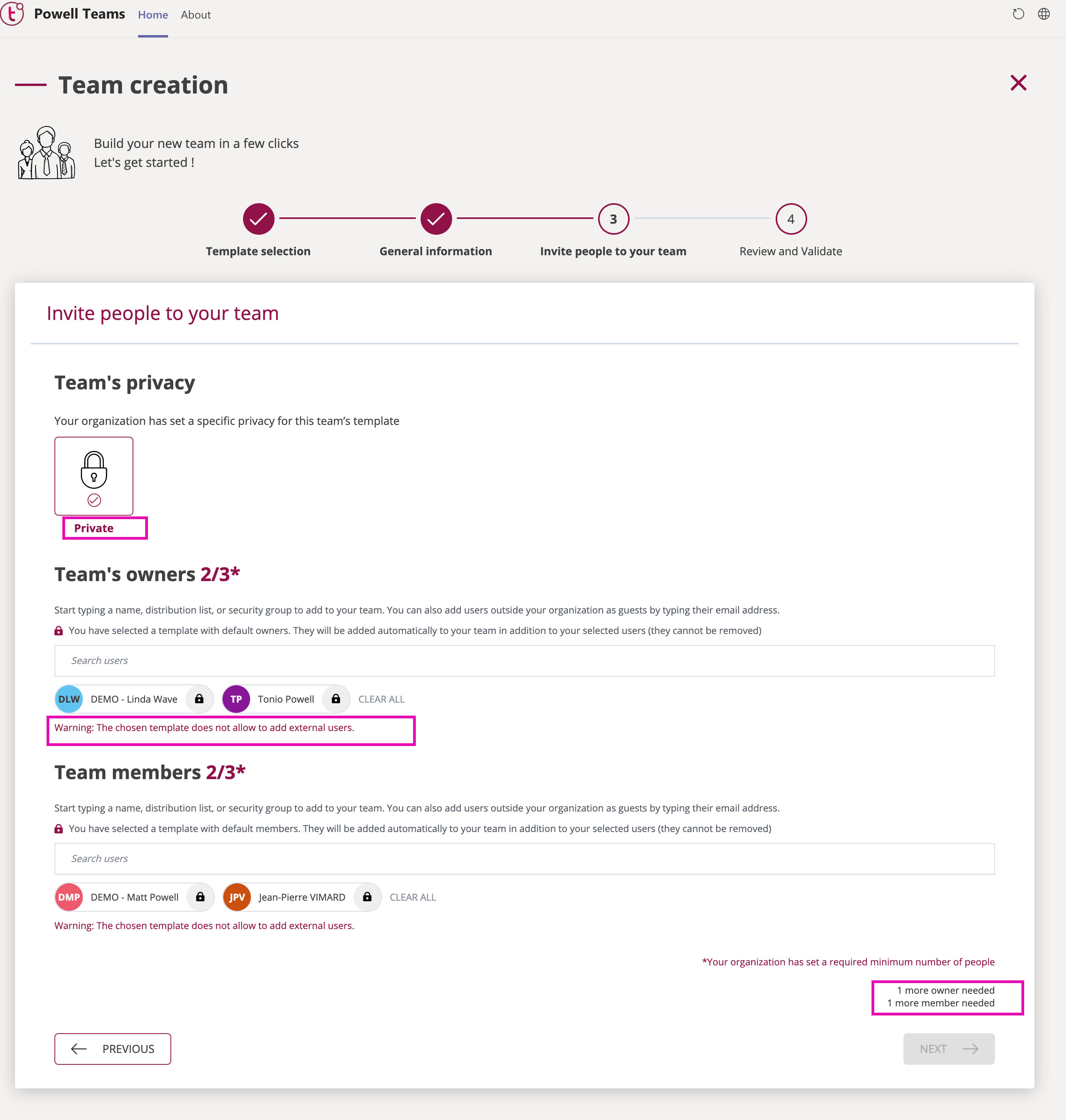Open the Home tab
The image size is (1066, 1120).
153,15
